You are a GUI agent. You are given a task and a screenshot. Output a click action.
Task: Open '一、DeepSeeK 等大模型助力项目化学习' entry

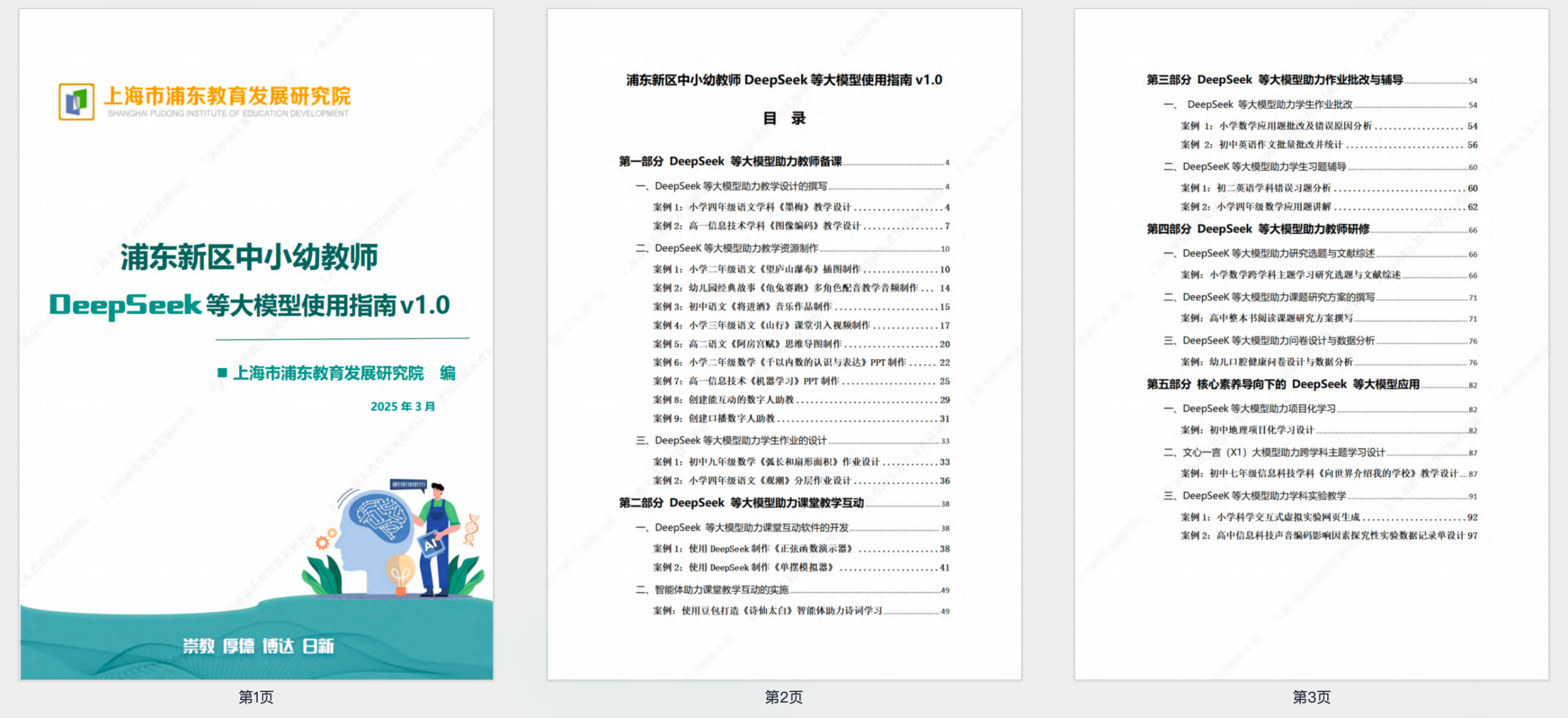pos(1321,409)
